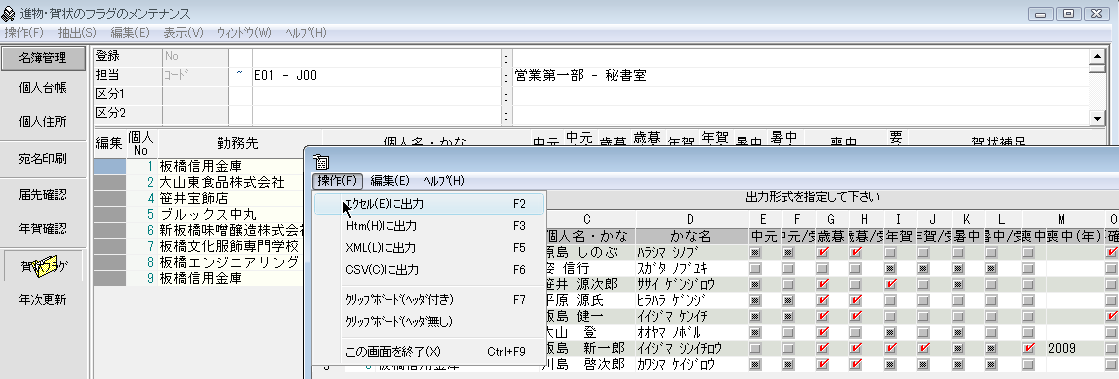Open the 抽出(S) menu in main menu bar

(77, 33)
